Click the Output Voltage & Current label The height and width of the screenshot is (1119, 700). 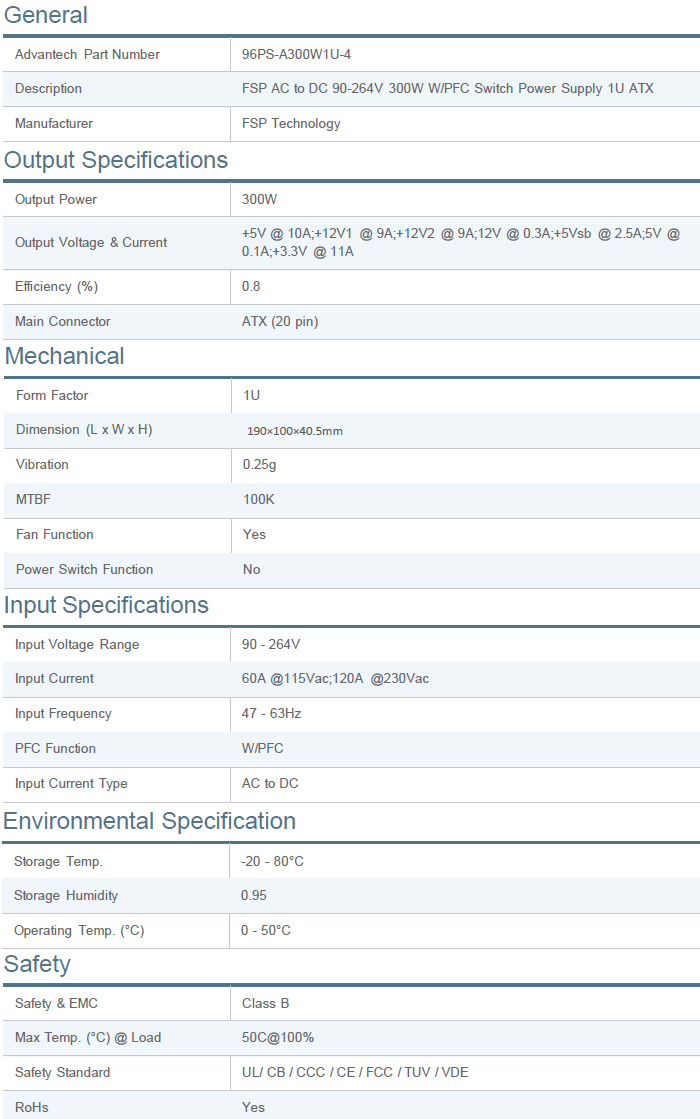[91, 243]
